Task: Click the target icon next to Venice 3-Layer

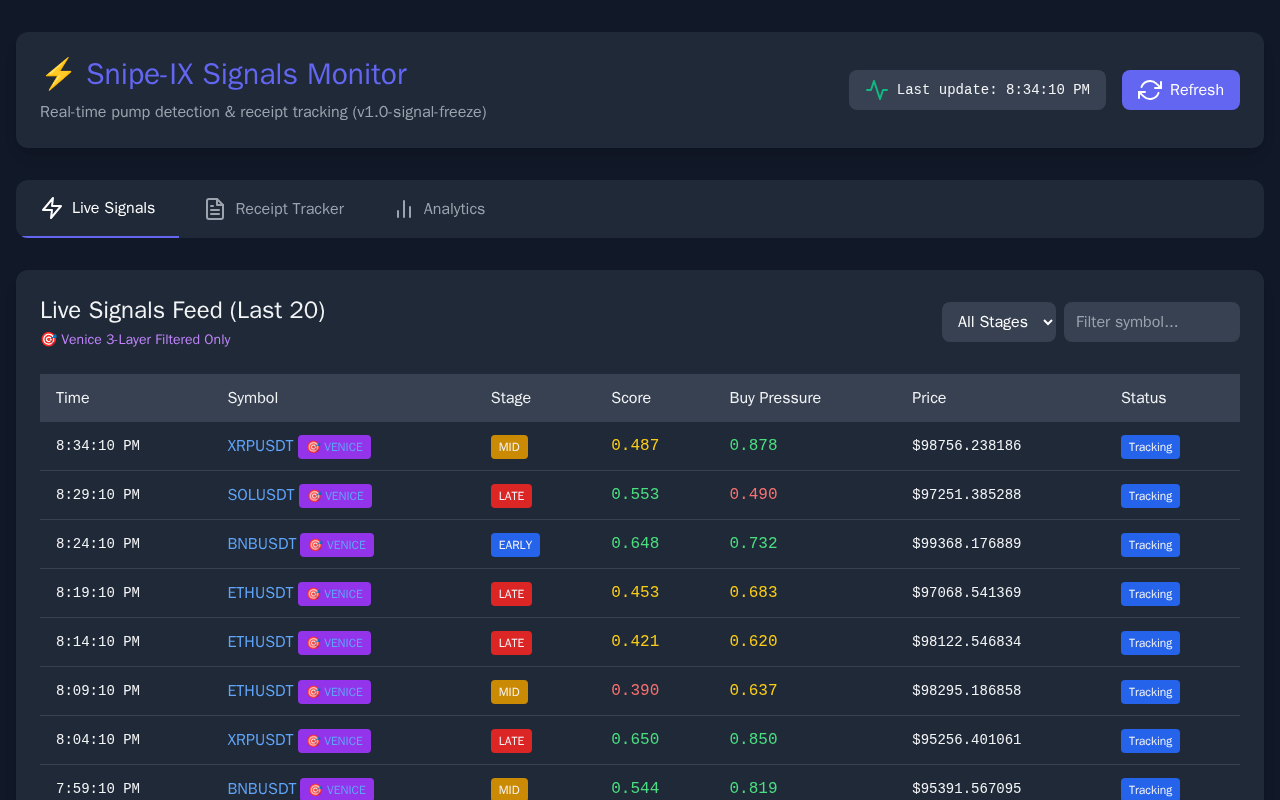Action: pos(48,340)
